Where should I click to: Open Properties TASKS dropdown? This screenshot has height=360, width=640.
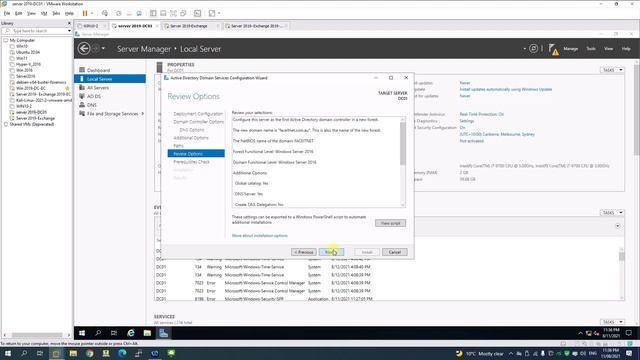pos(612,70)
